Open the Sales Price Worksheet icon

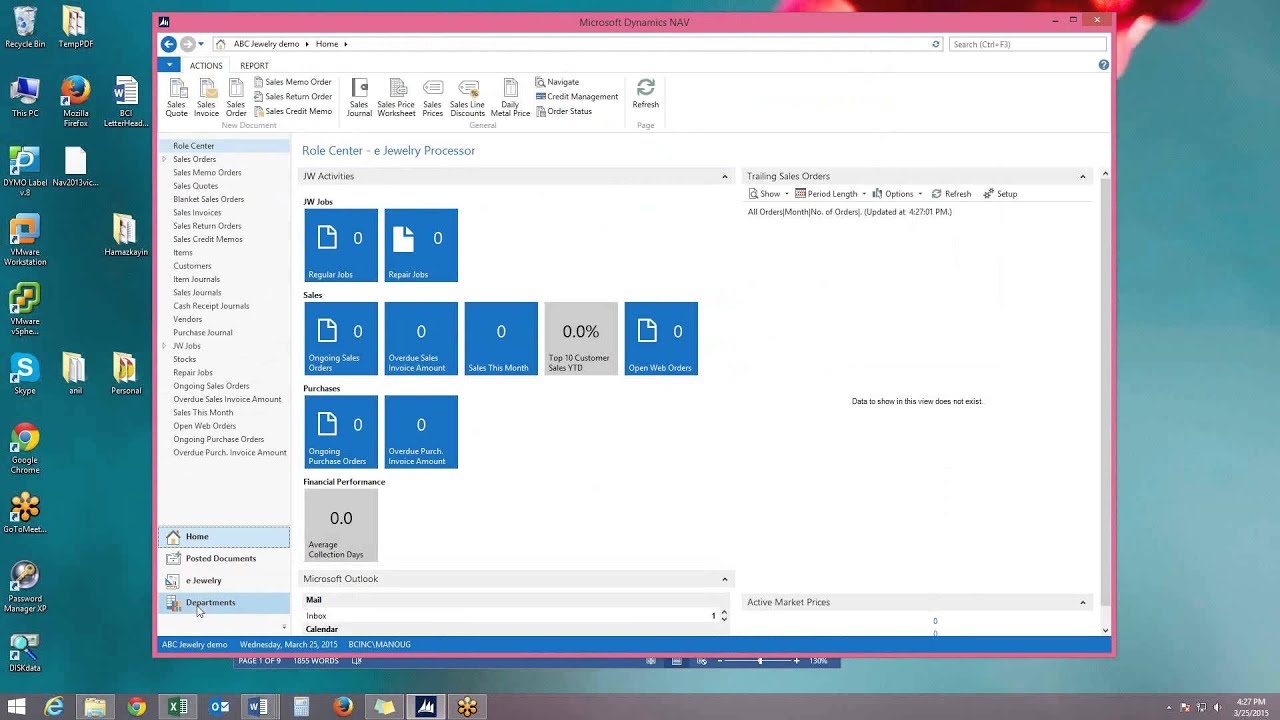[x=396, y=98]
